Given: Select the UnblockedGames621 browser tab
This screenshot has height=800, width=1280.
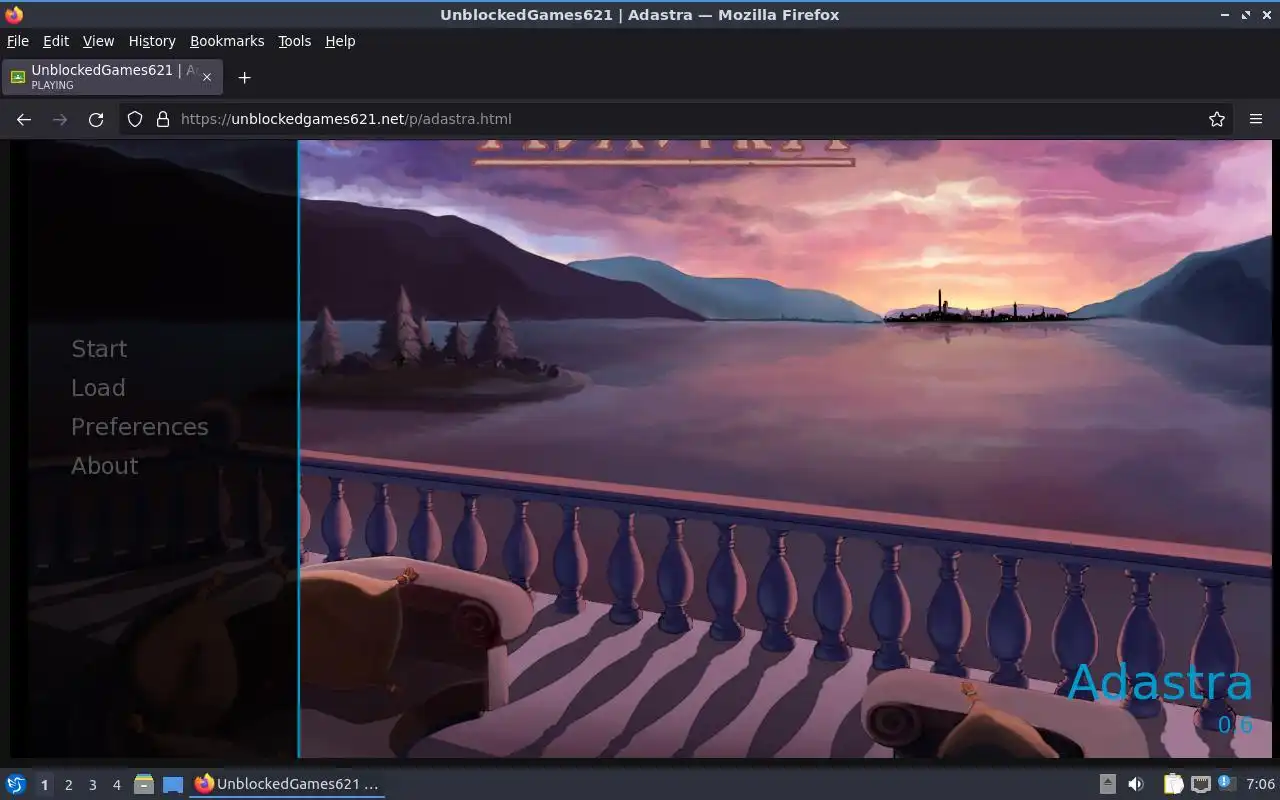Looking at the screenshot, I should [x=112, y=77].
